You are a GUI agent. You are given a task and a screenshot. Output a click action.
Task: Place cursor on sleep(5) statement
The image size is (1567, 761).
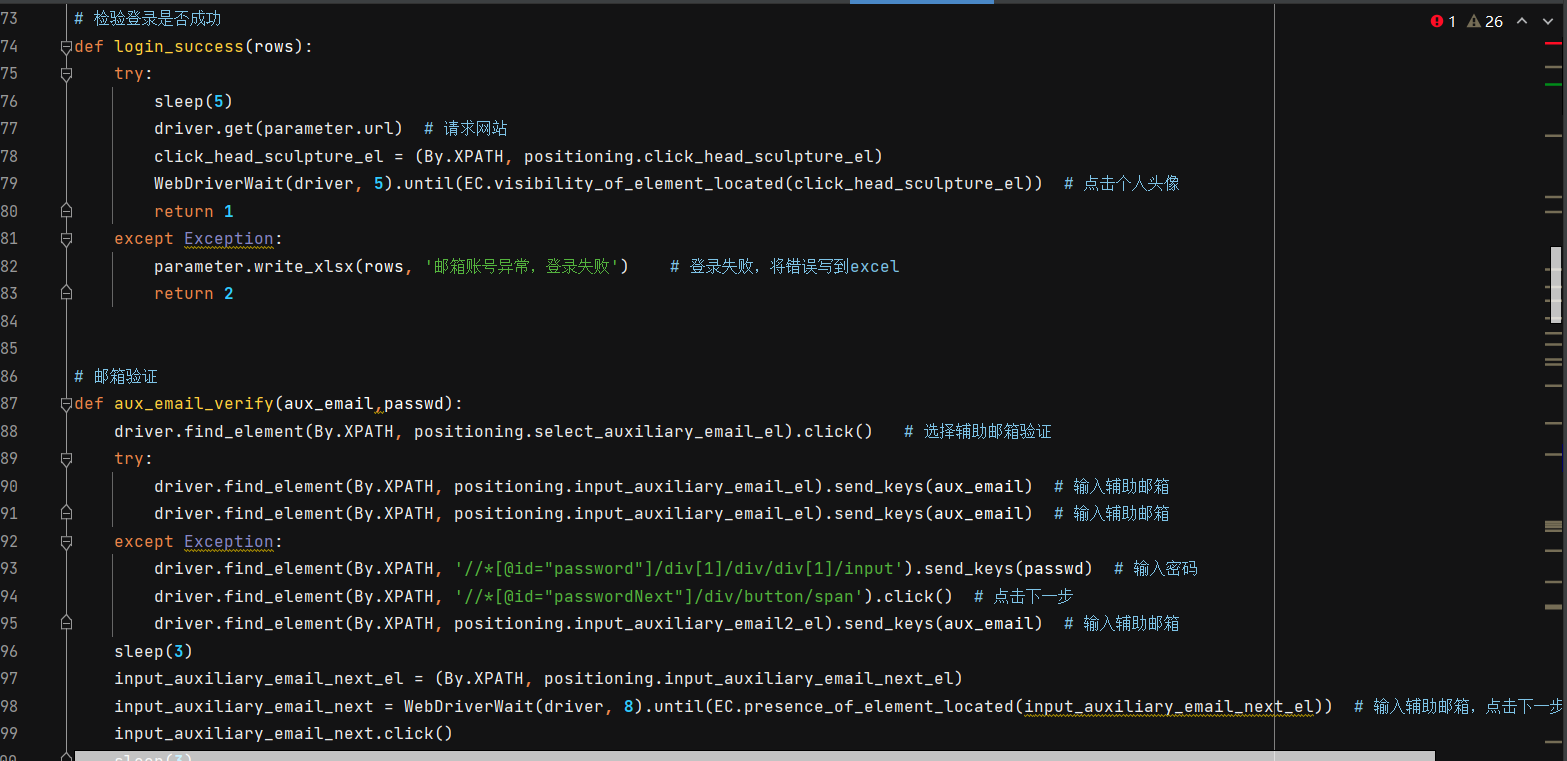(193, 101)
